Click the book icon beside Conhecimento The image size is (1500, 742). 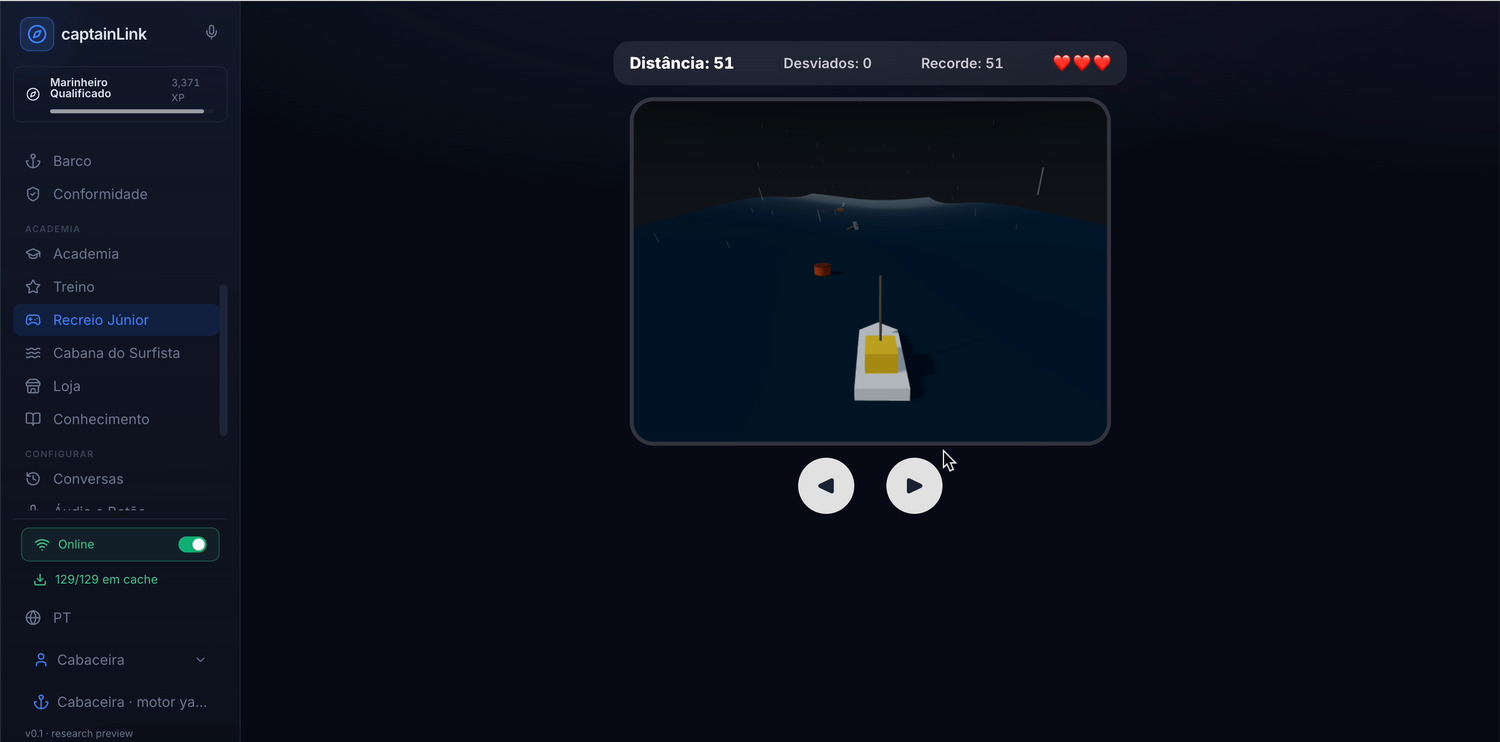pos(33,419)
